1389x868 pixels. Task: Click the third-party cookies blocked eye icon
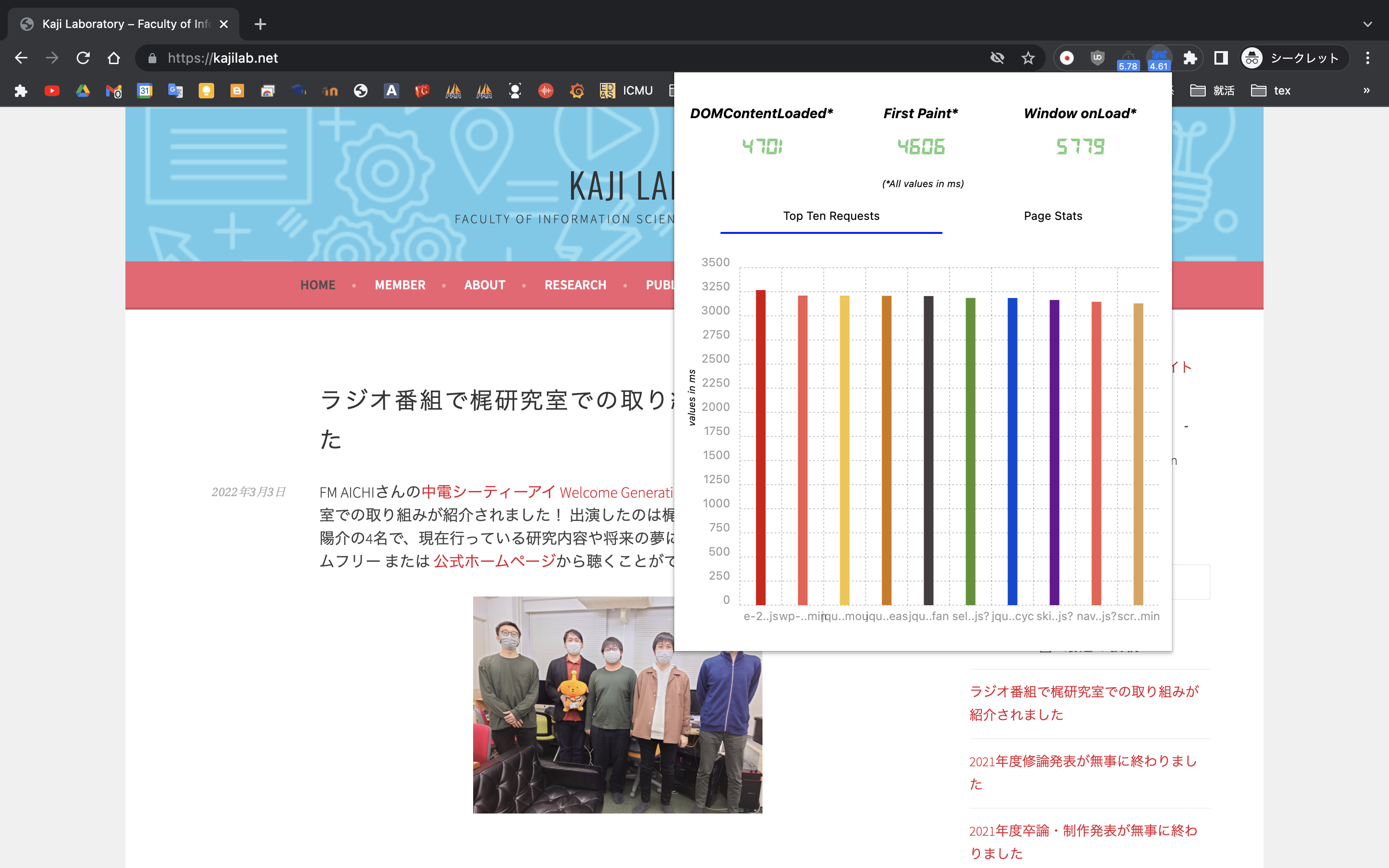(x=997, y=58)
